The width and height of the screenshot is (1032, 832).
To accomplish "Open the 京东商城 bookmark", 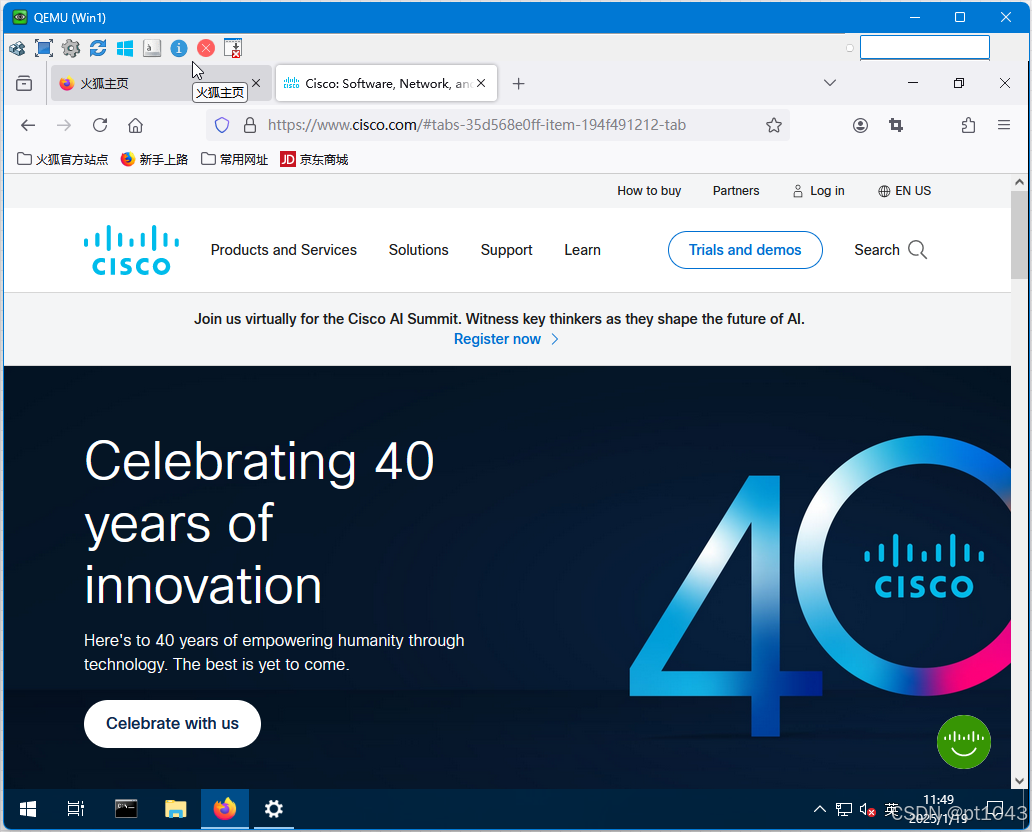I will click(x=314, y=159).
